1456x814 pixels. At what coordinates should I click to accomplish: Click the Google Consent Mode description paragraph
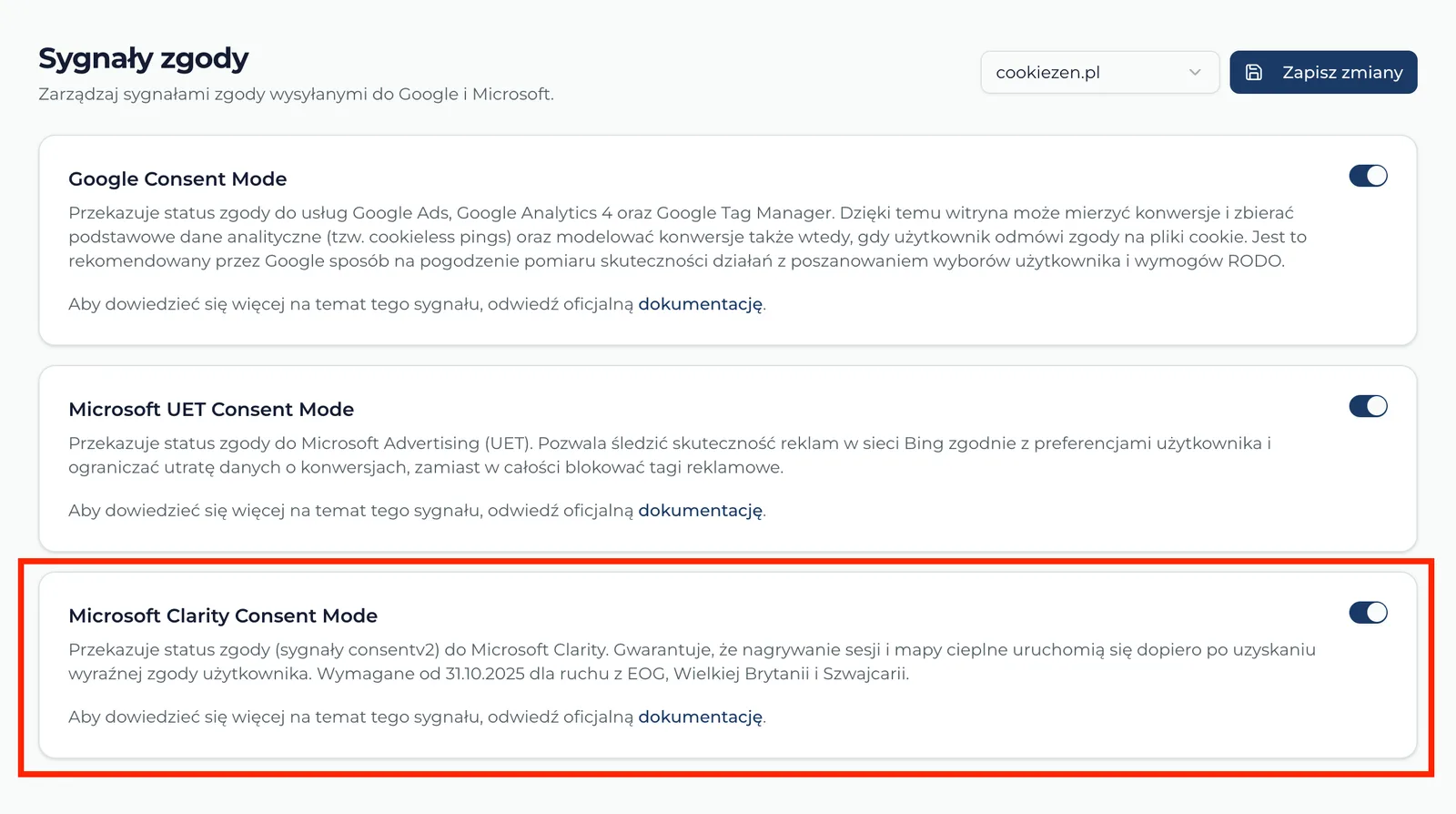coord(687,237)
